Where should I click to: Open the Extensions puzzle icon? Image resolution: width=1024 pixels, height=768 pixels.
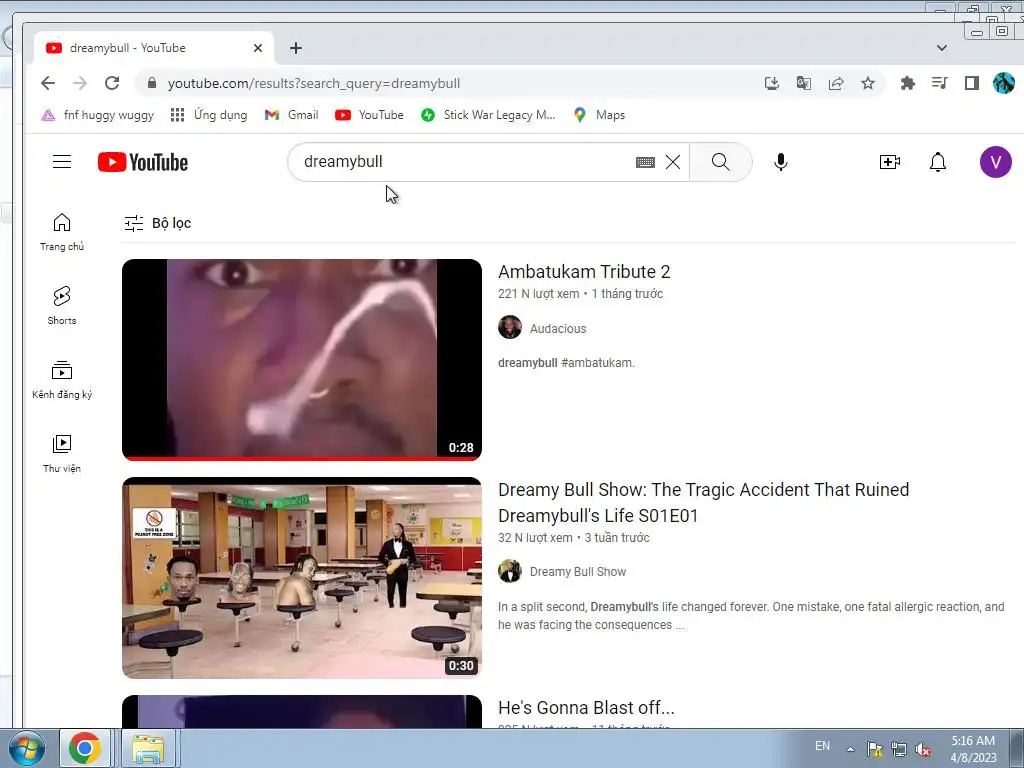[x=908, y=83]
